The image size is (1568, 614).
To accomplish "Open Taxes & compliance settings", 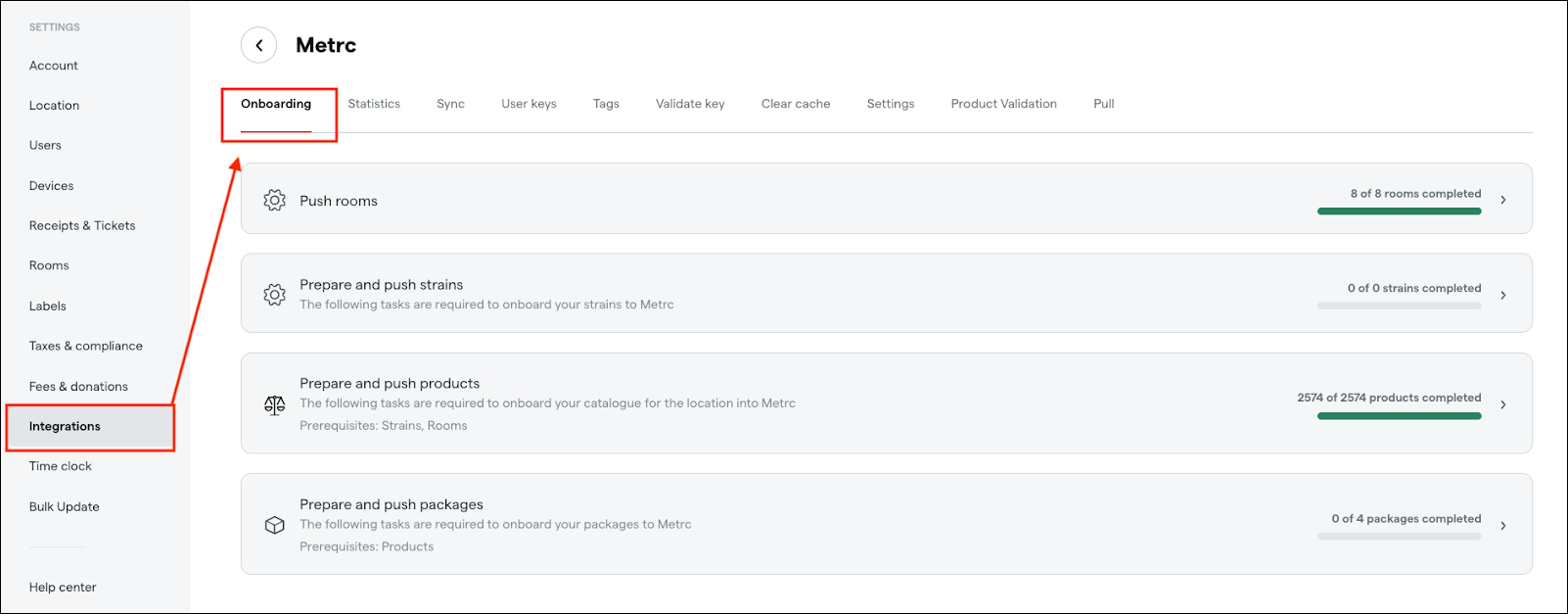I will click(x=86, y=346).
